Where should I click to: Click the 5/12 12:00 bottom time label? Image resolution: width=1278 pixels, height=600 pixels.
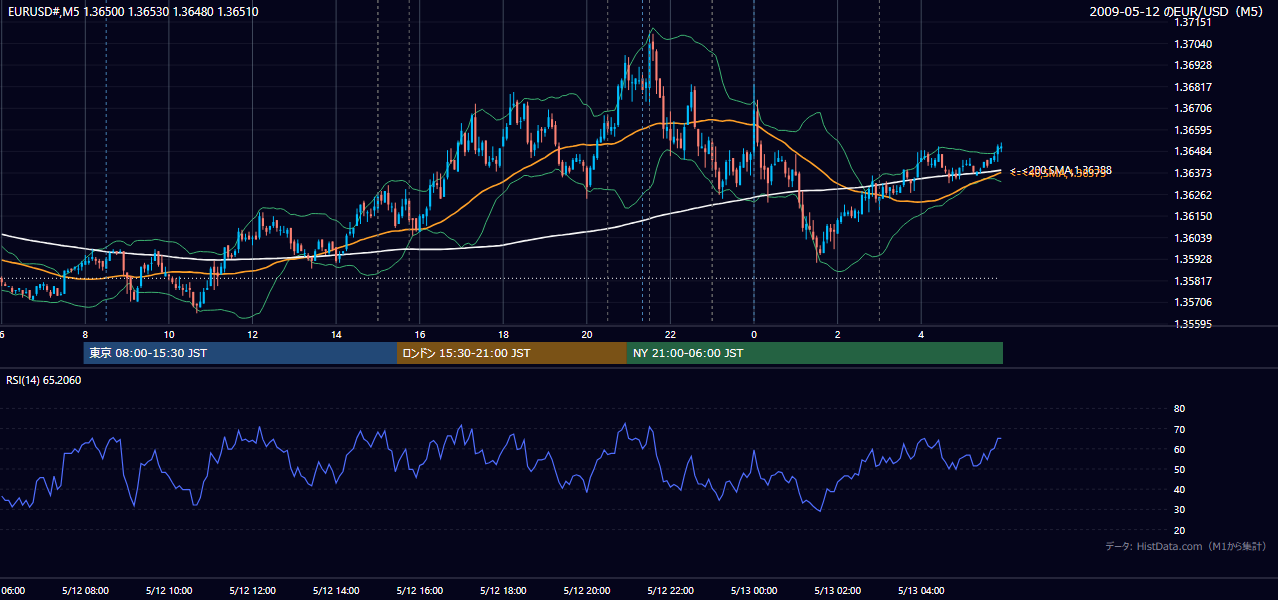point(253,591)
